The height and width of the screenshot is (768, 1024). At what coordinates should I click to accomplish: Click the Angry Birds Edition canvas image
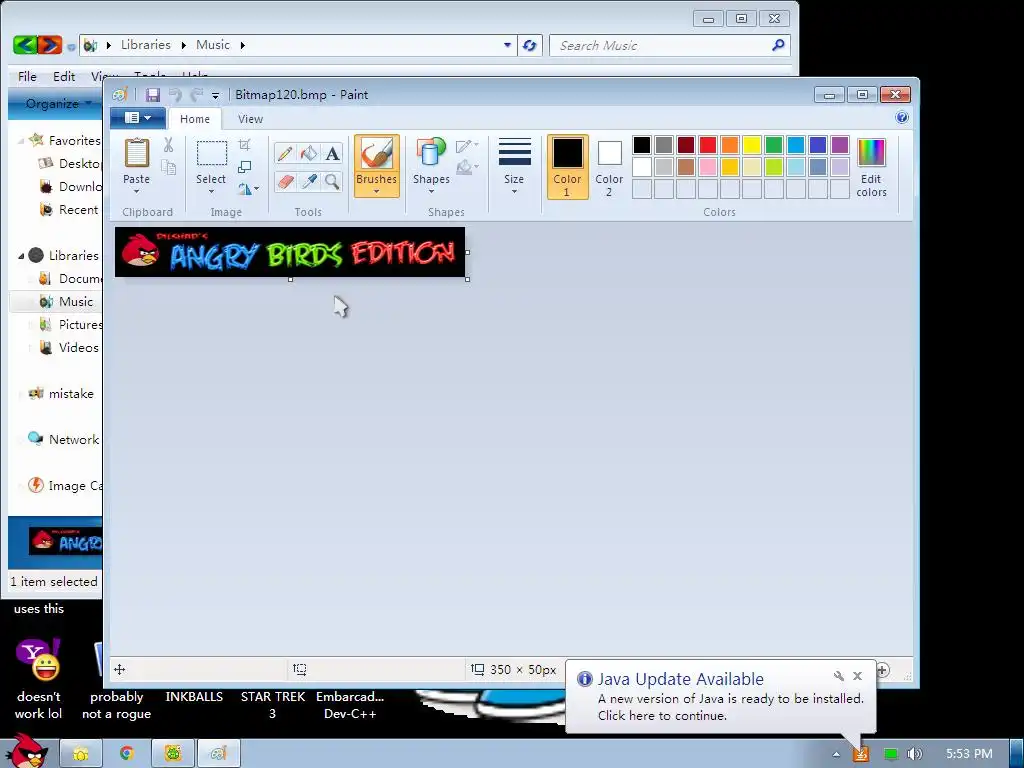[290, 252]
